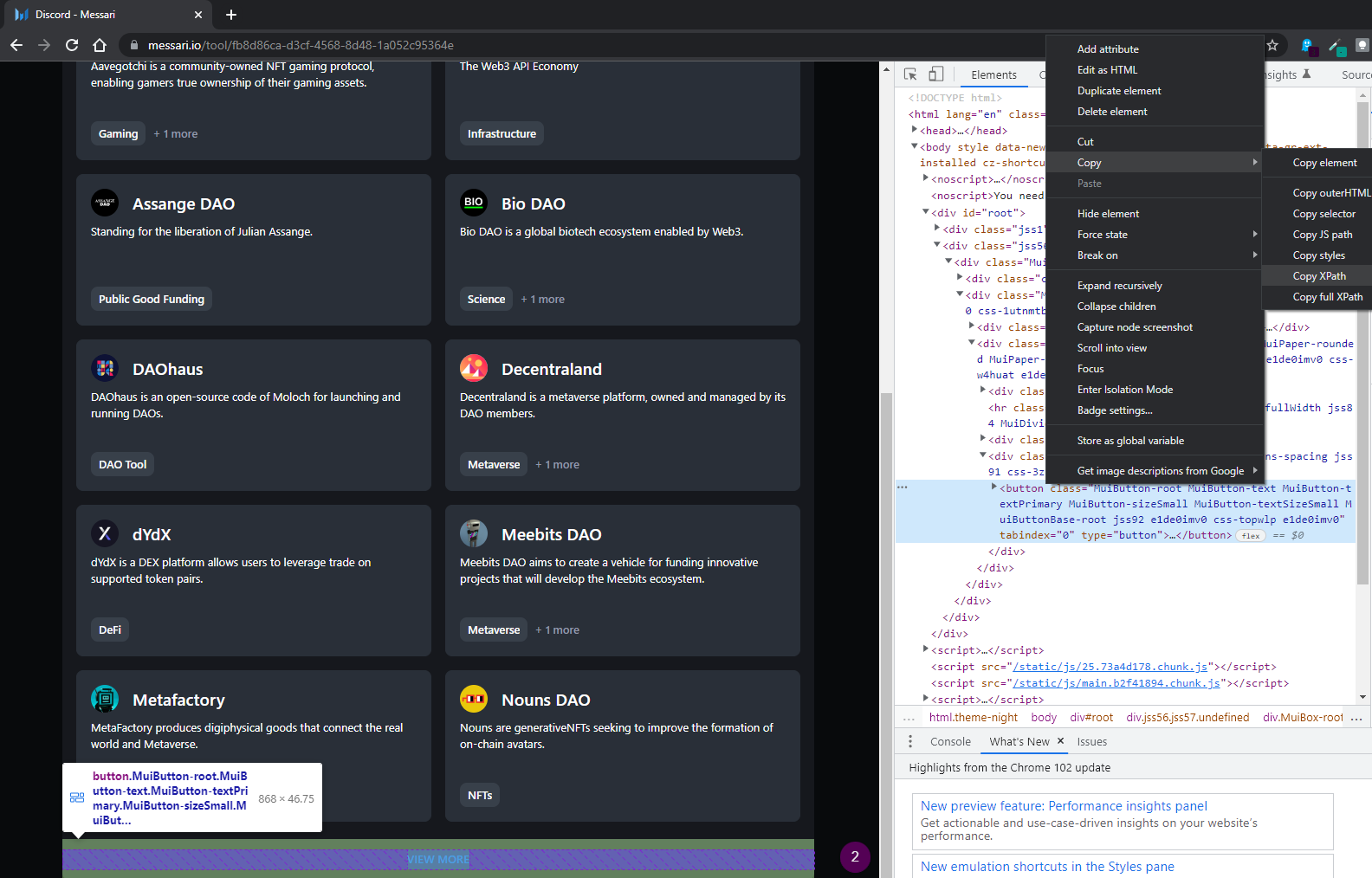Click the DAOhaus logo icon
The image size is (1372, 878).
pos(105,368)
